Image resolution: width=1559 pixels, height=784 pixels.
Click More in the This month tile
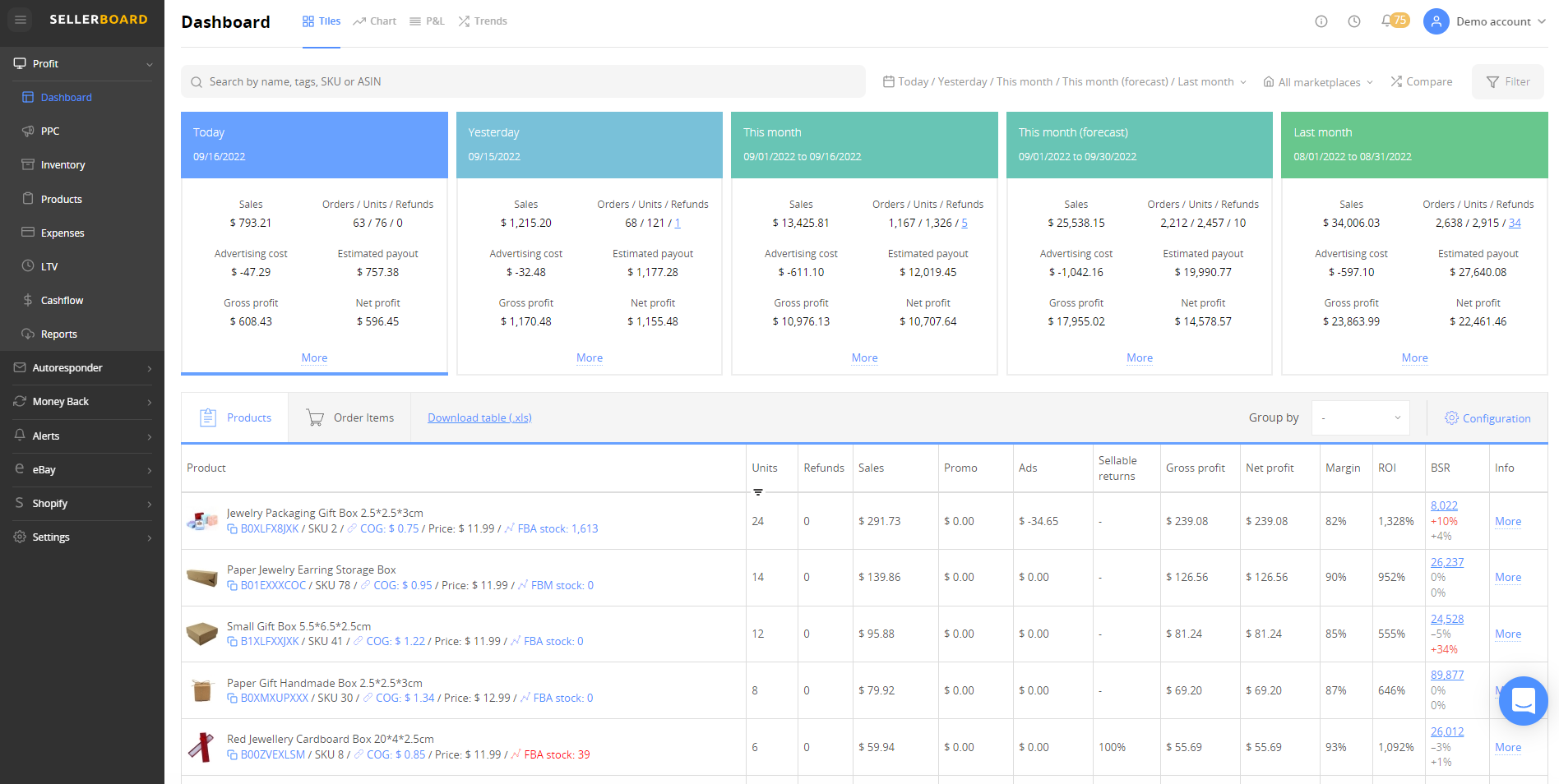coord(864,357)
